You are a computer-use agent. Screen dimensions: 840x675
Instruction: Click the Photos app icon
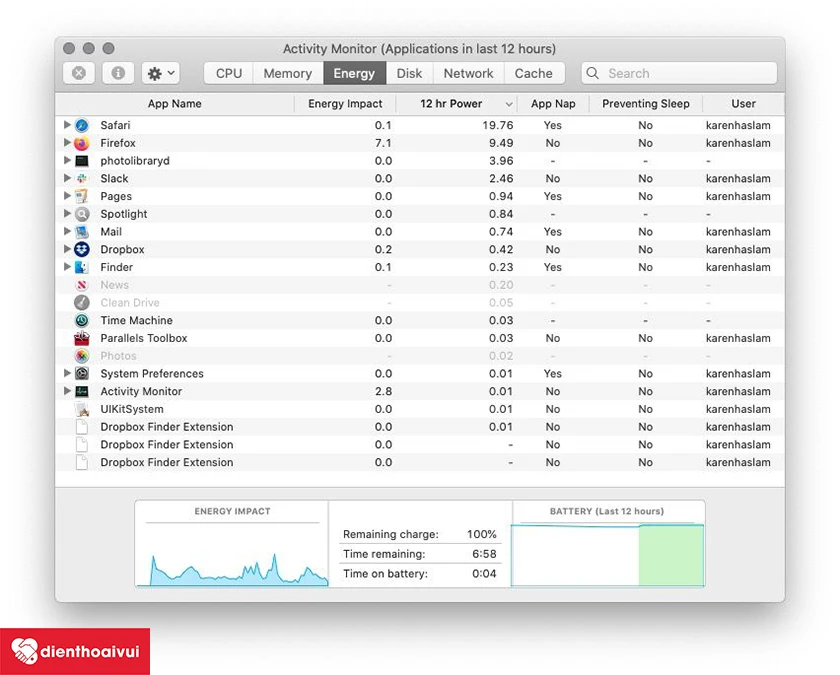pyautogui.click(x=81, y=356)
